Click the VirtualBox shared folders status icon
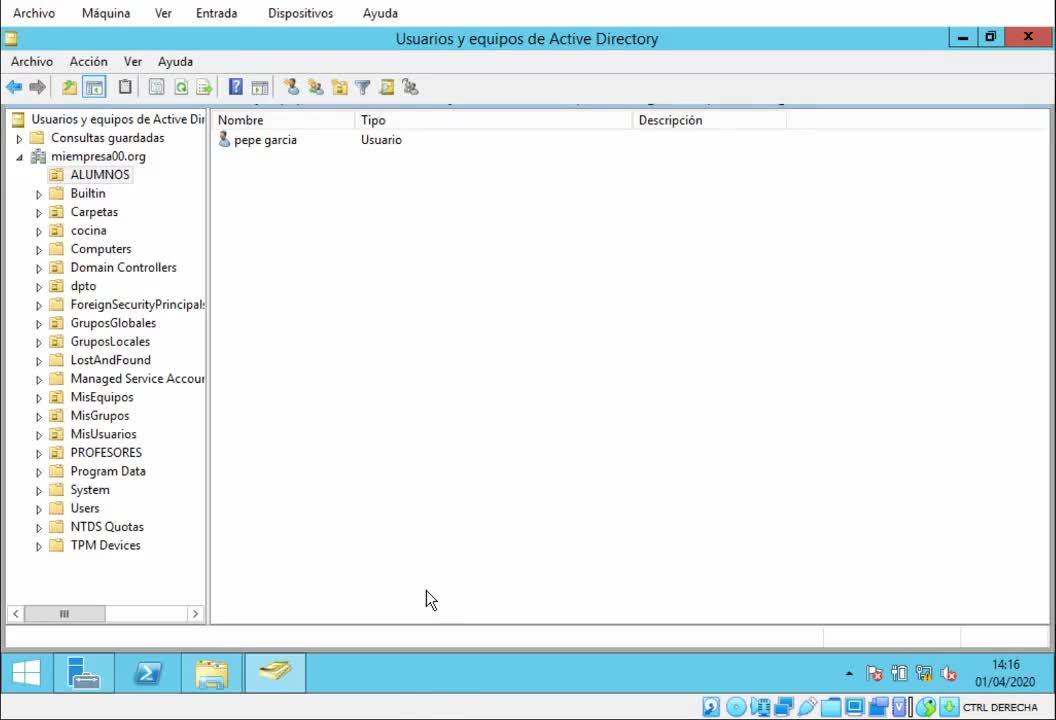Image resolution: width=1056 pixels, height=720 pixels. tap(830, 707)
